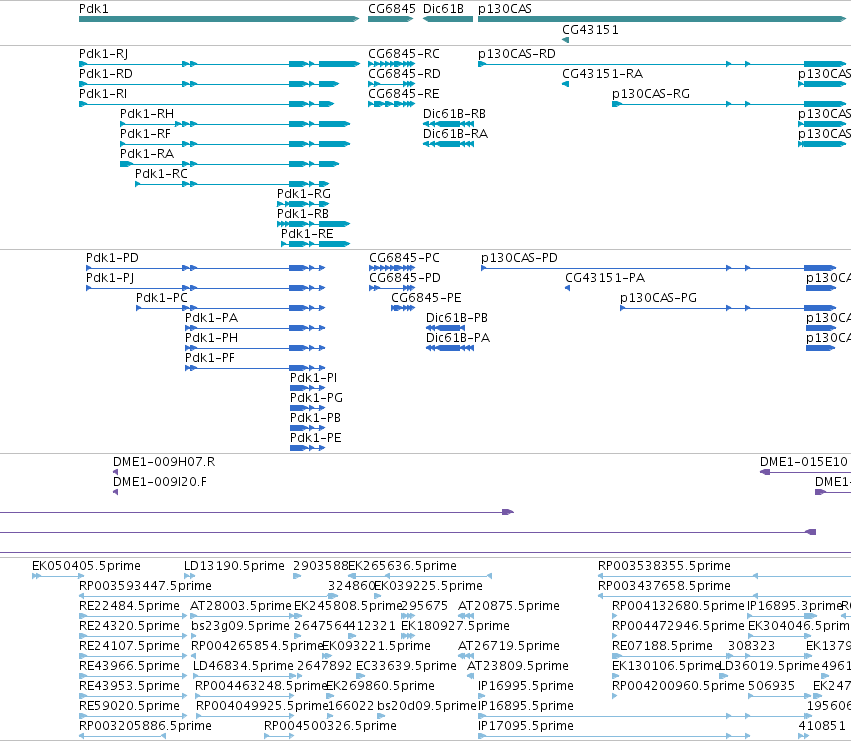Open EST IP16995.5prime
The height and width of the screenshot is (741, 851).
click(526, 686)
